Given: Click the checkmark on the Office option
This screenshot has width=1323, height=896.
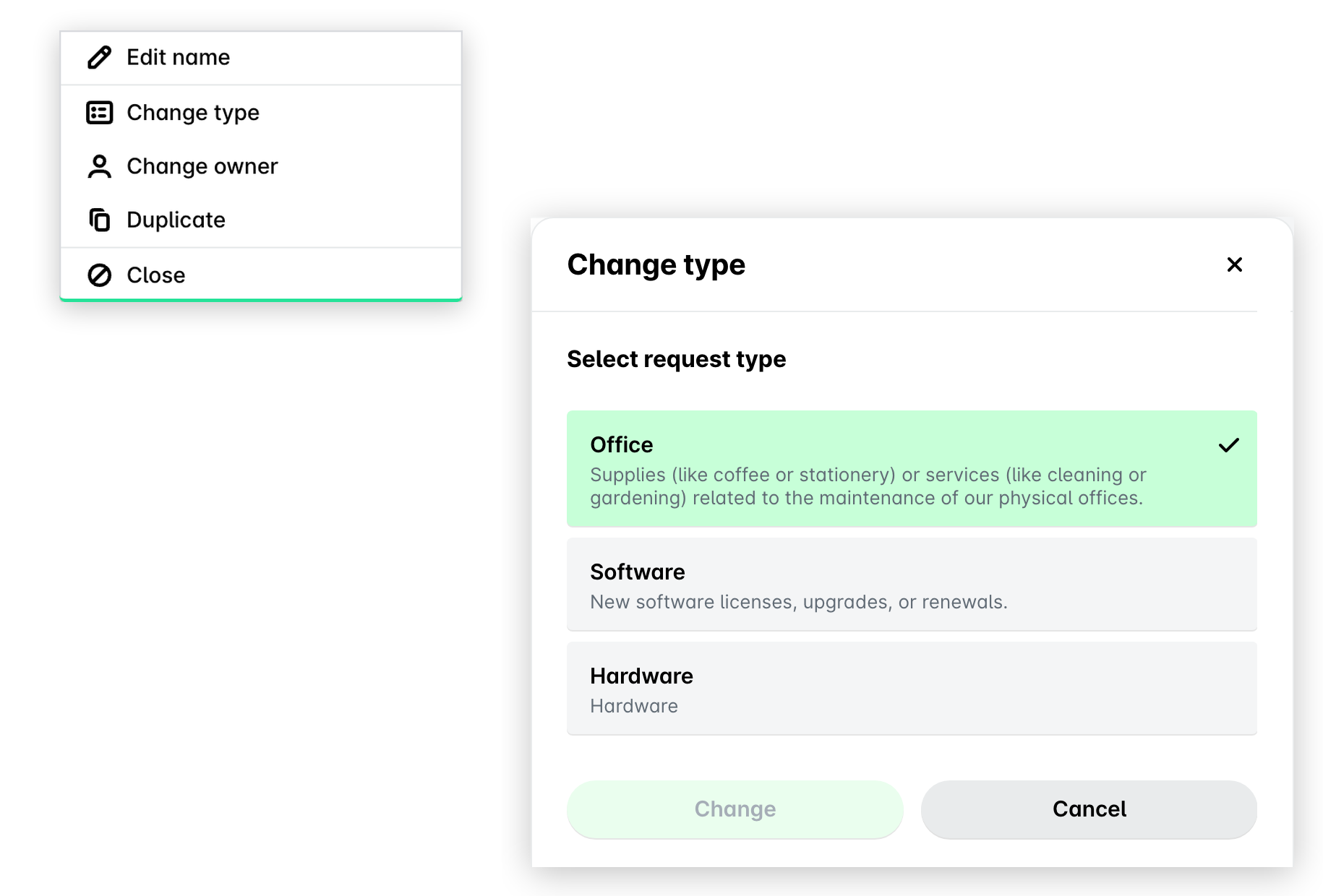Looking at the screenshot, I should 1228,445.
